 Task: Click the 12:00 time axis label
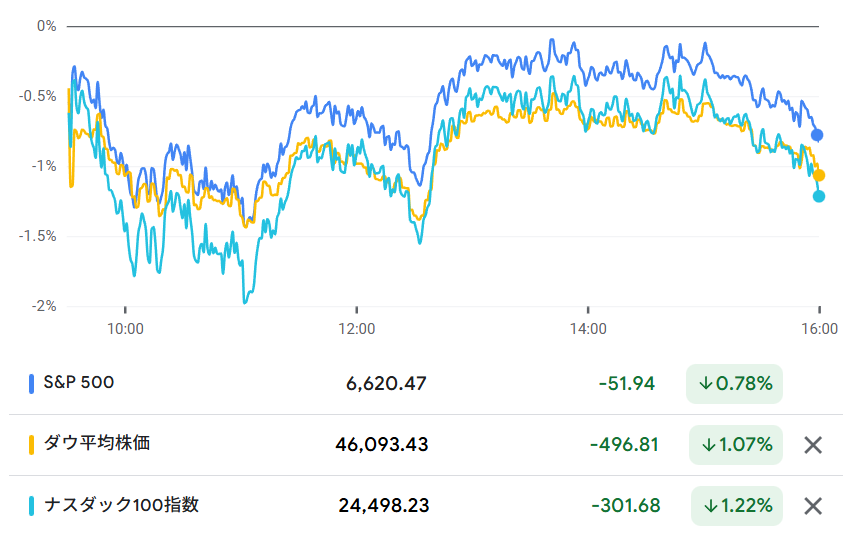point(356,327)
